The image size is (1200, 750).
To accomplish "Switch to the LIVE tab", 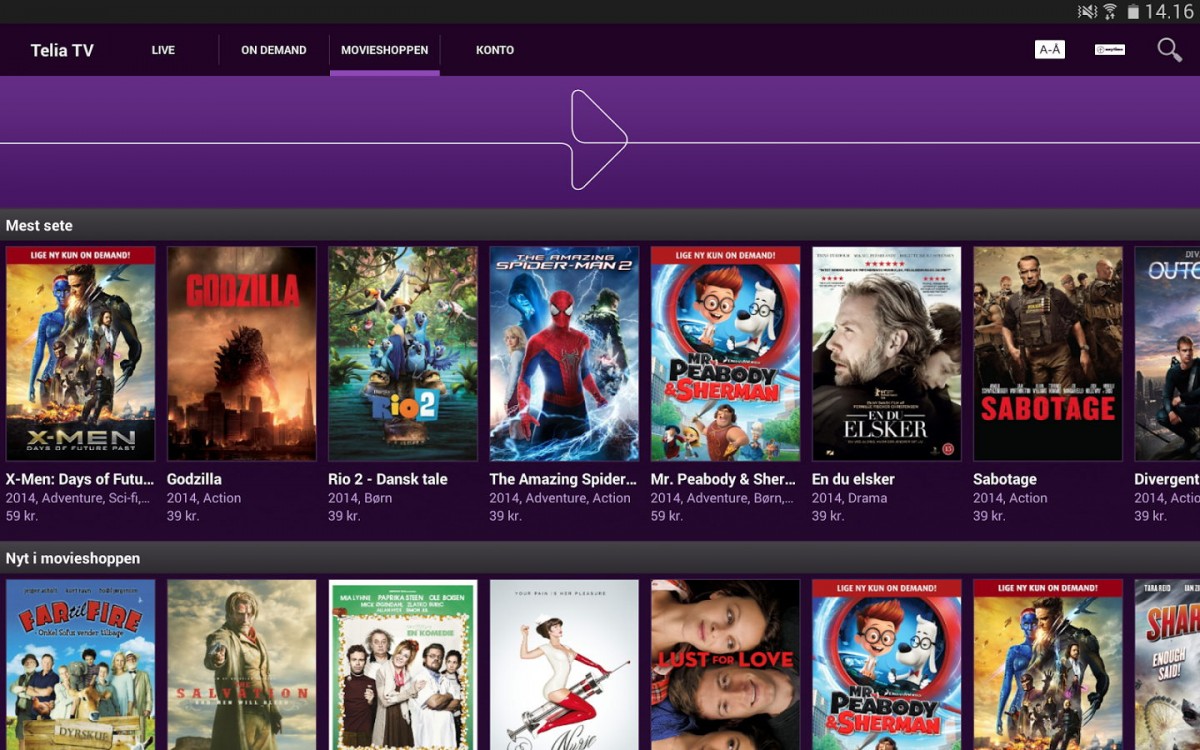I will click(163, 50).
